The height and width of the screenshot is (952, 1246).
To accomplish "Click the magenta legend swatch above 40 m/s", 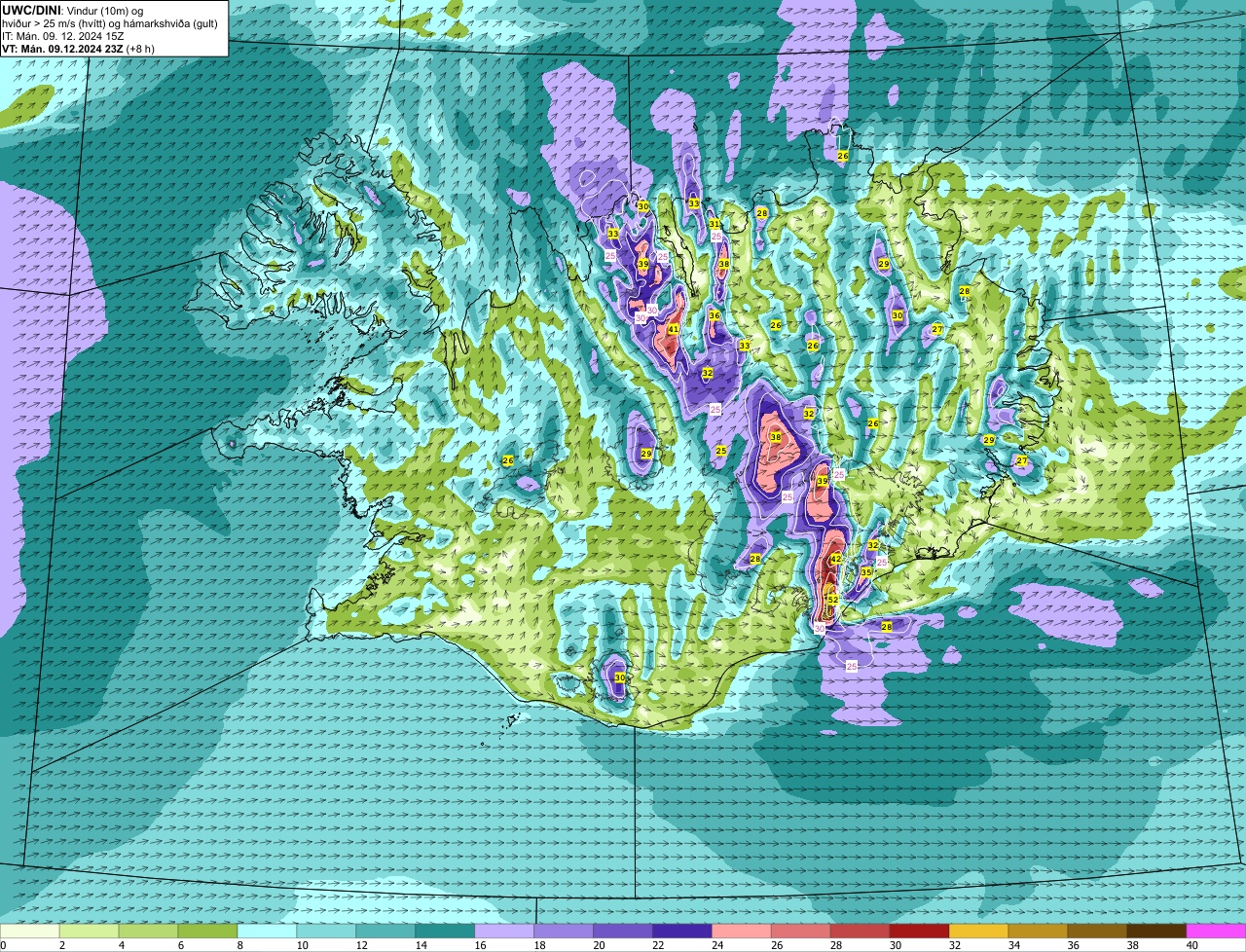I will [x=1216, y=931].
